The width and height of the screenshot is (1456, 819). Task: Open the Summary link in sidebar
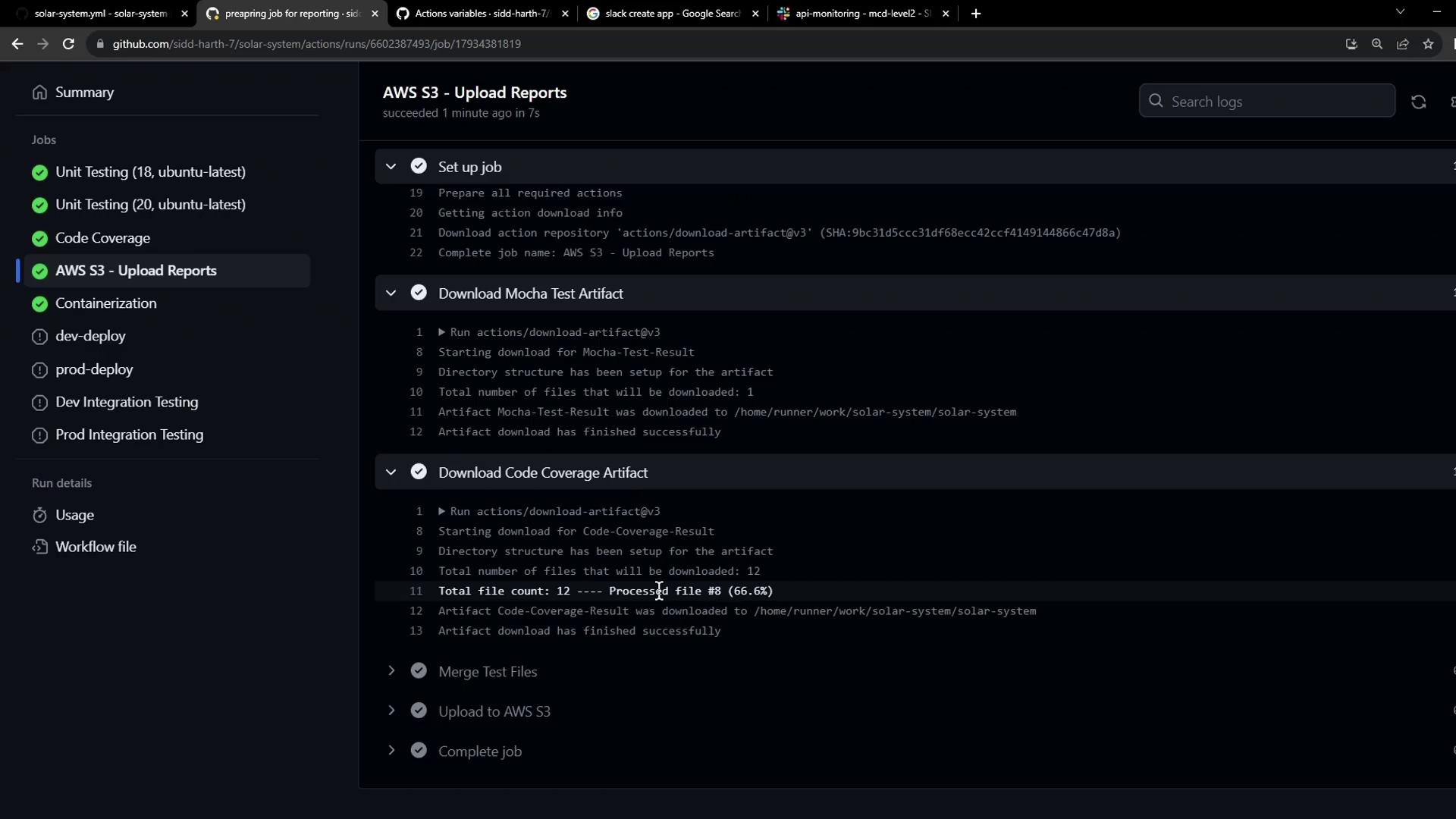pyautogui.click(x=84, y=93)
